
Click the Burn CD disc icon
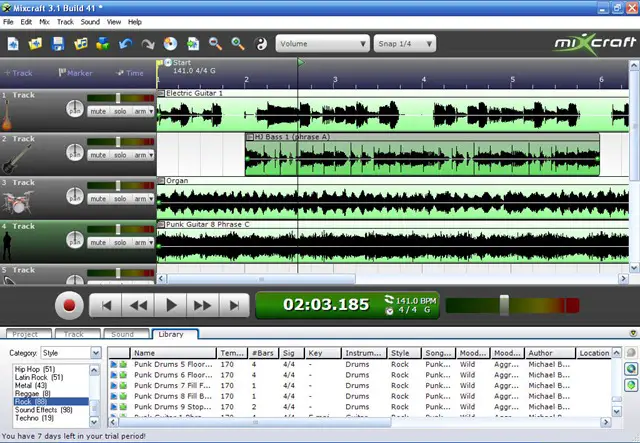tap(170, 43)
